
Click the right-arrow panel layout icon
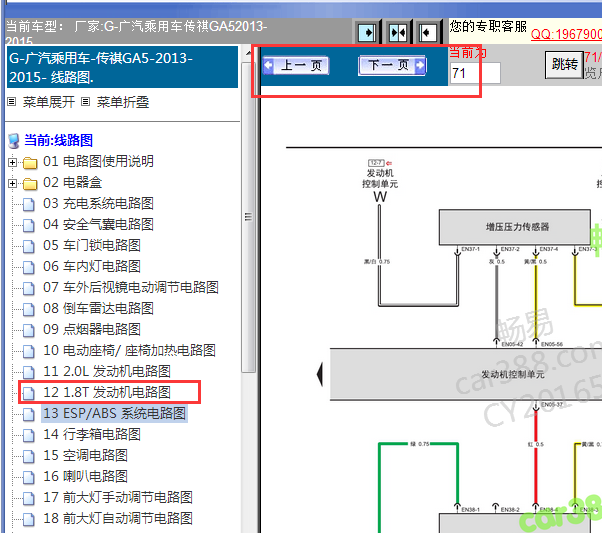367,33
